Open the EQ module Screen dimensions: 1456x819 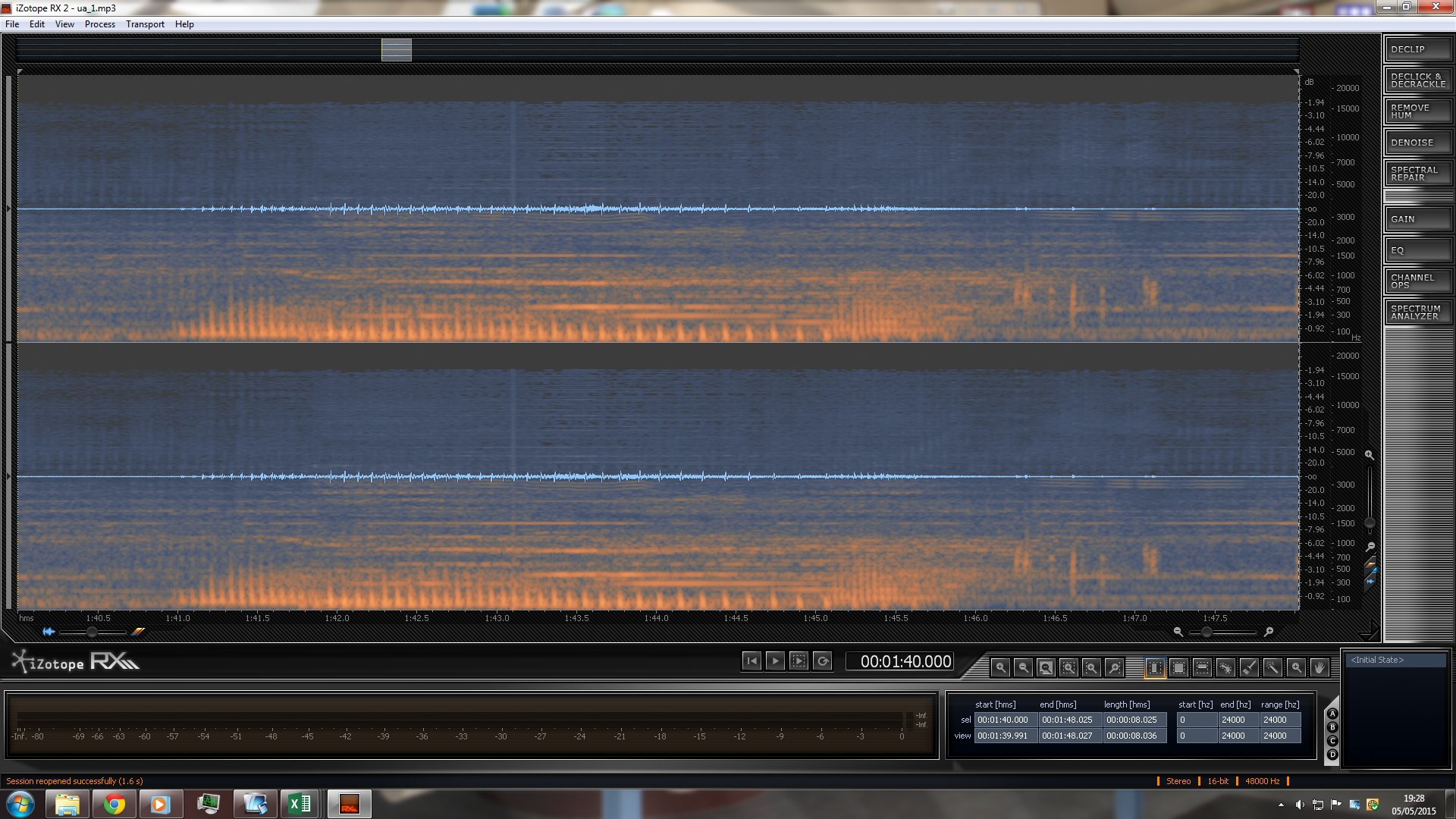1418,250
